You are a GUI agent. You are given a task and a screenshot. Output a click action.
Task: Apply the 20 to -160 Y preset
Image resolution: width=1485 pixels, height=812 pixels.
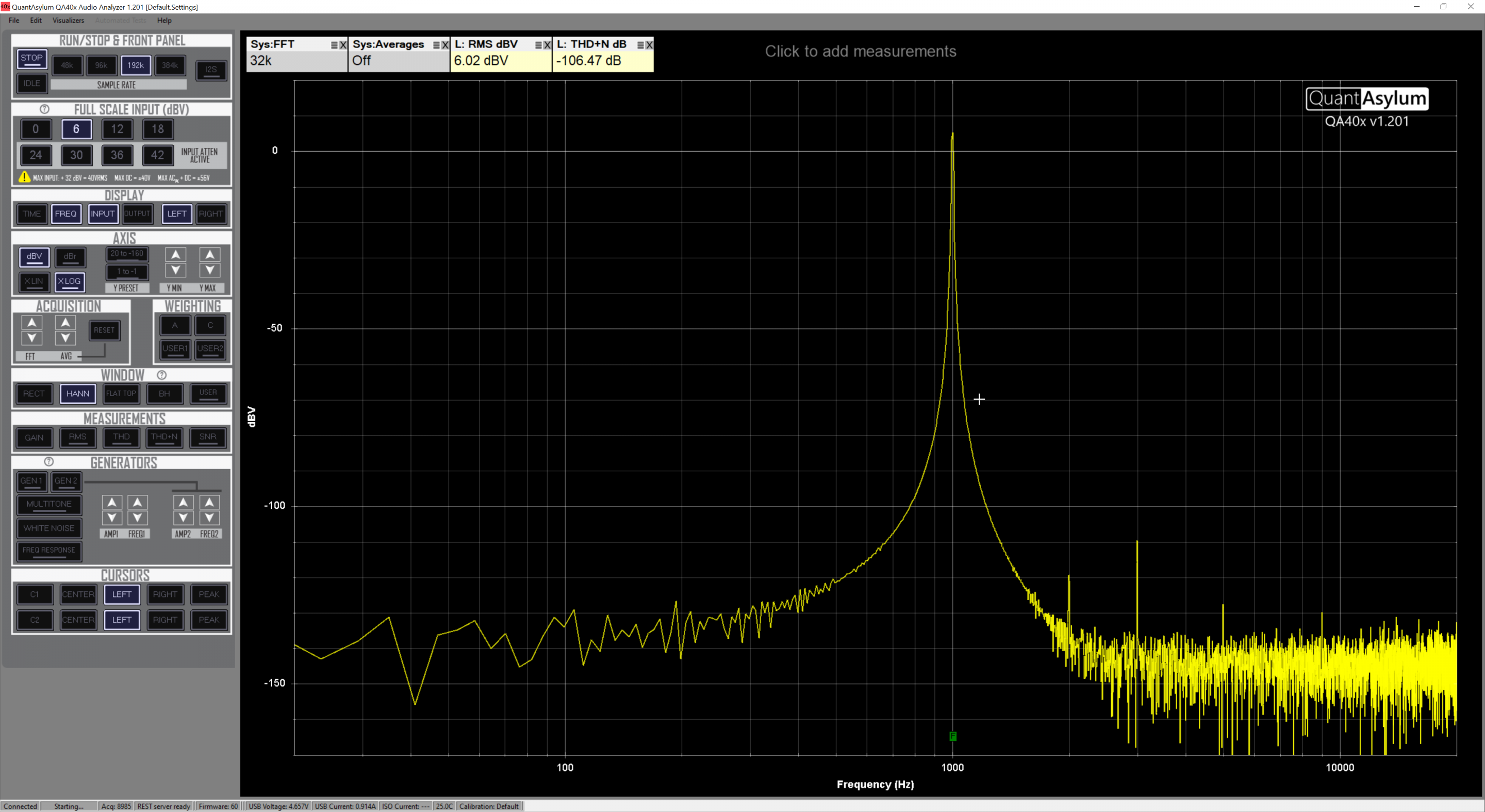point(127,254)
